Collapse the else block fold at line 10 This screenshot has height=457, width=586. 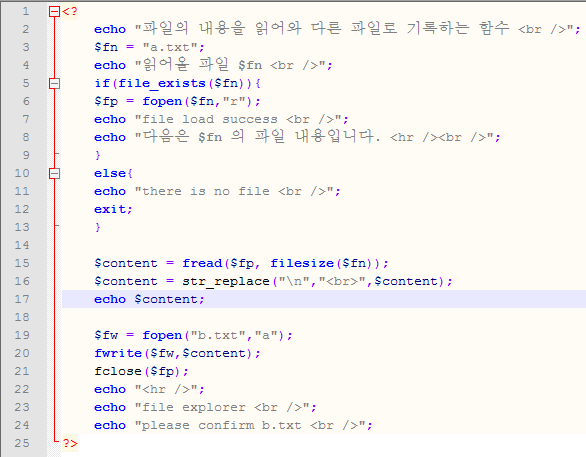(55, 173)
